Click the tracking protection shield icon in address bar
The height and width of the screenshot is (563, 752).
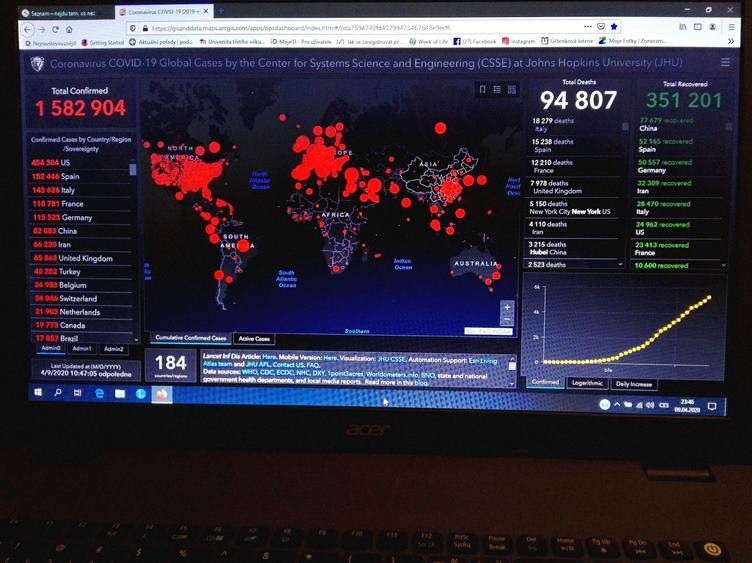133,28
